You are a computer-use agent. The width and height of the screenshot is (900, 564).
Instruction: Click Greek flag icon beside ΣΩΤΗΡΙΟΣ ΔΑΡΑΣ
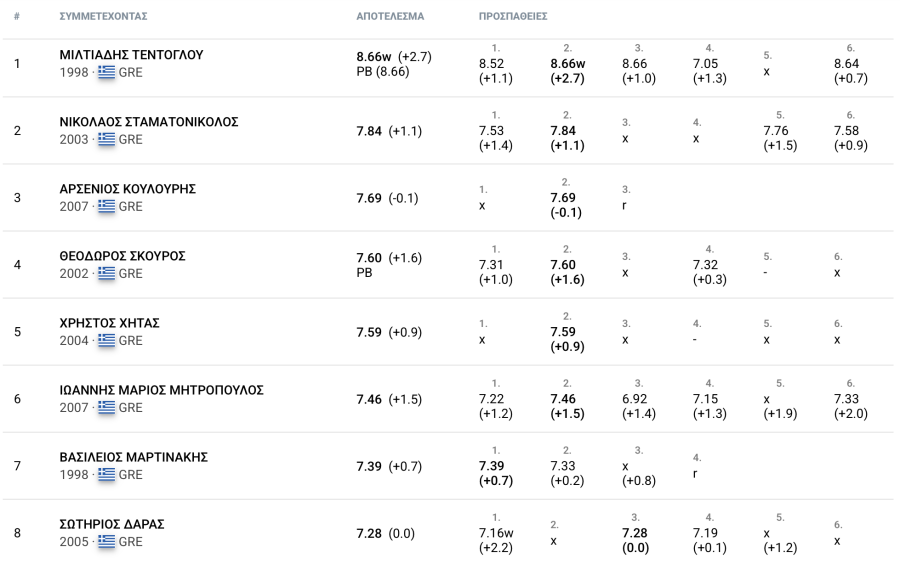pyautogui.click(x=106, y=542)
